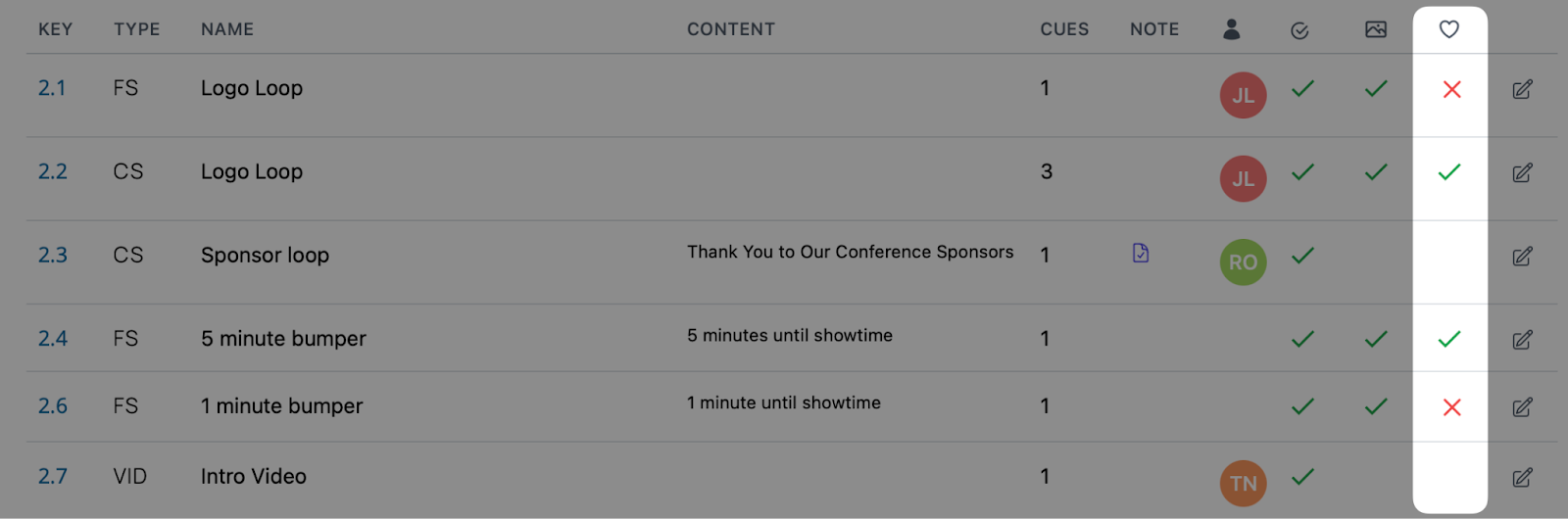Open edit icon for row 2.1
The height and width of the screenshot is (519, 1568).
coord(1522,89)
